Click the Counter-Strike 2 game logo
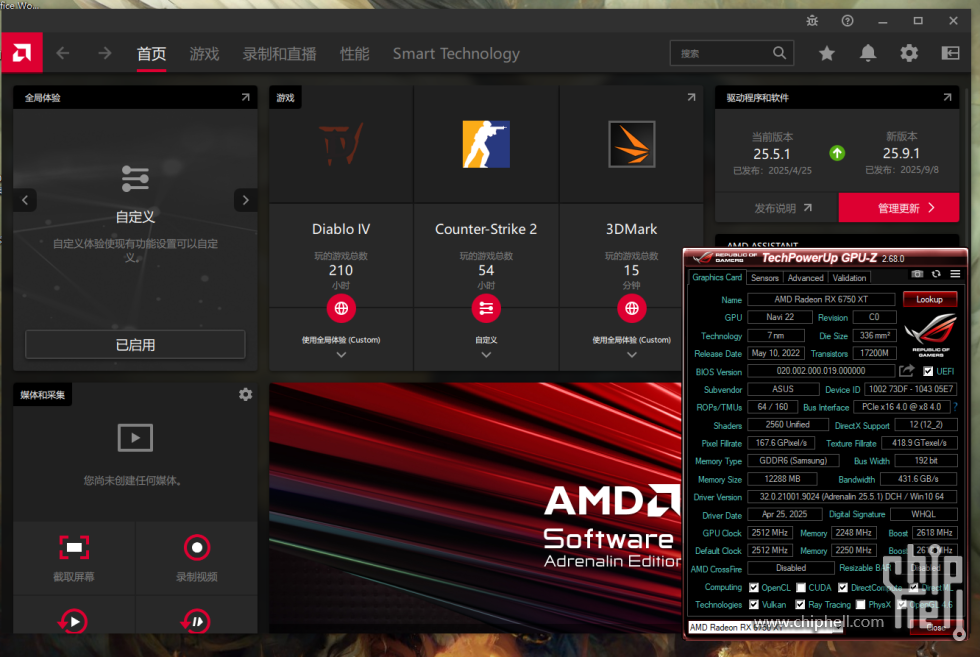The width and height of the screenshot is (980, 657). click(x=486, y=144)
